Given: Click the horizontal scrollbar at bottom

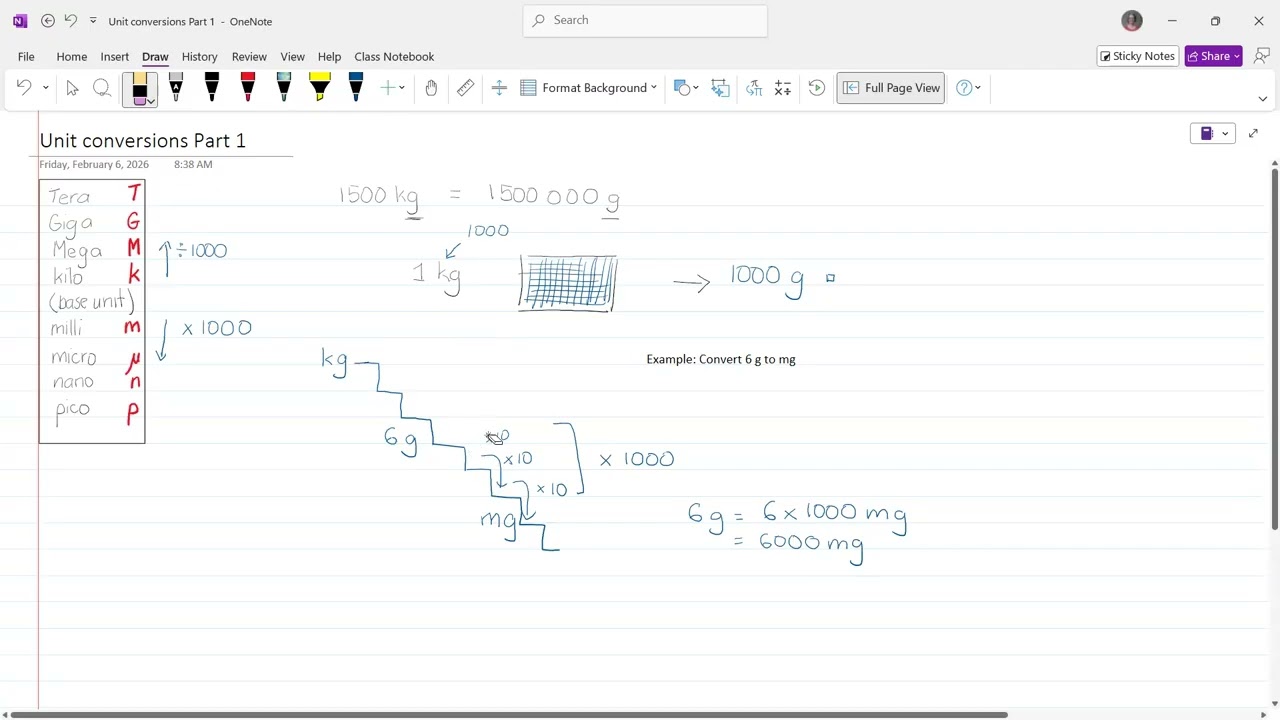Looking at the screenshot, I should click(x=509, y=715).
